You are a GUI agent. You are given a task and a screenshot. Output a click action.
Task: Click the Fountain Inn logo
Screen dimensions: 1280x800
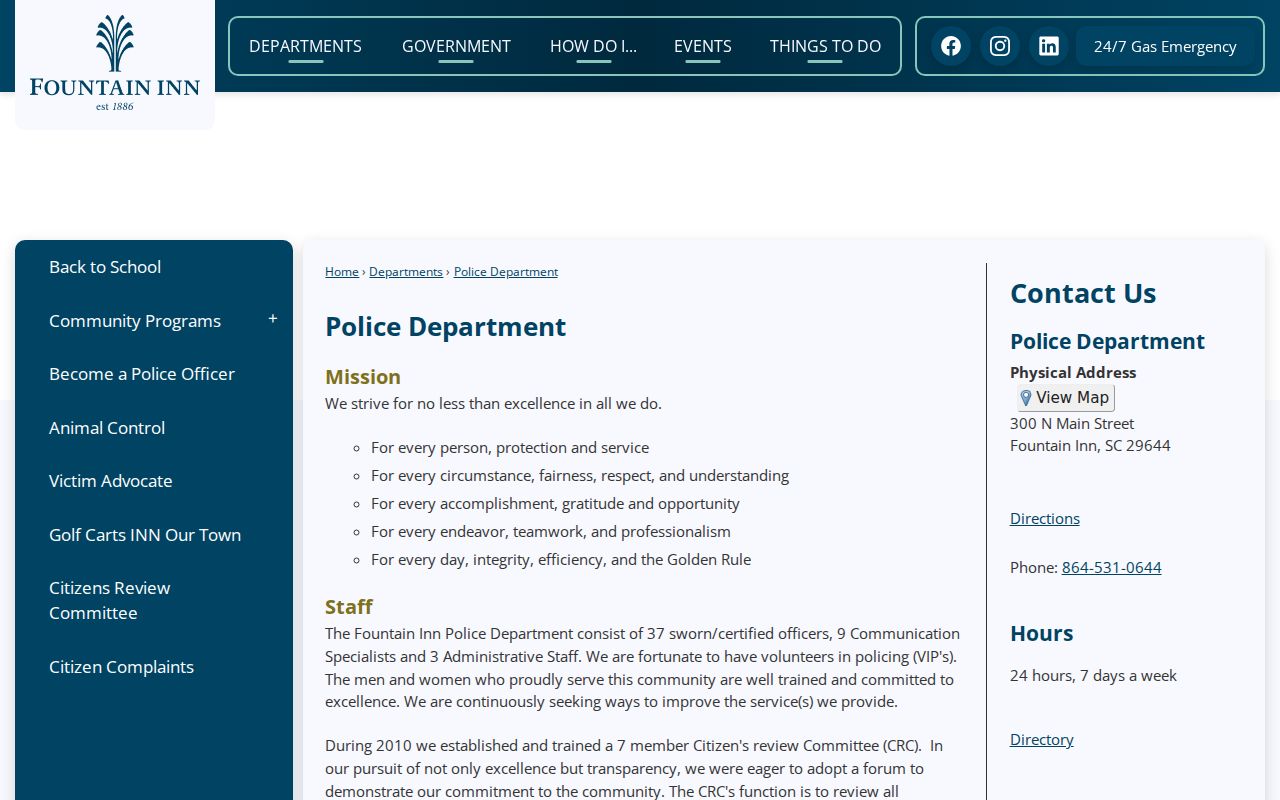pyautogui.click(x=115, y=62)
